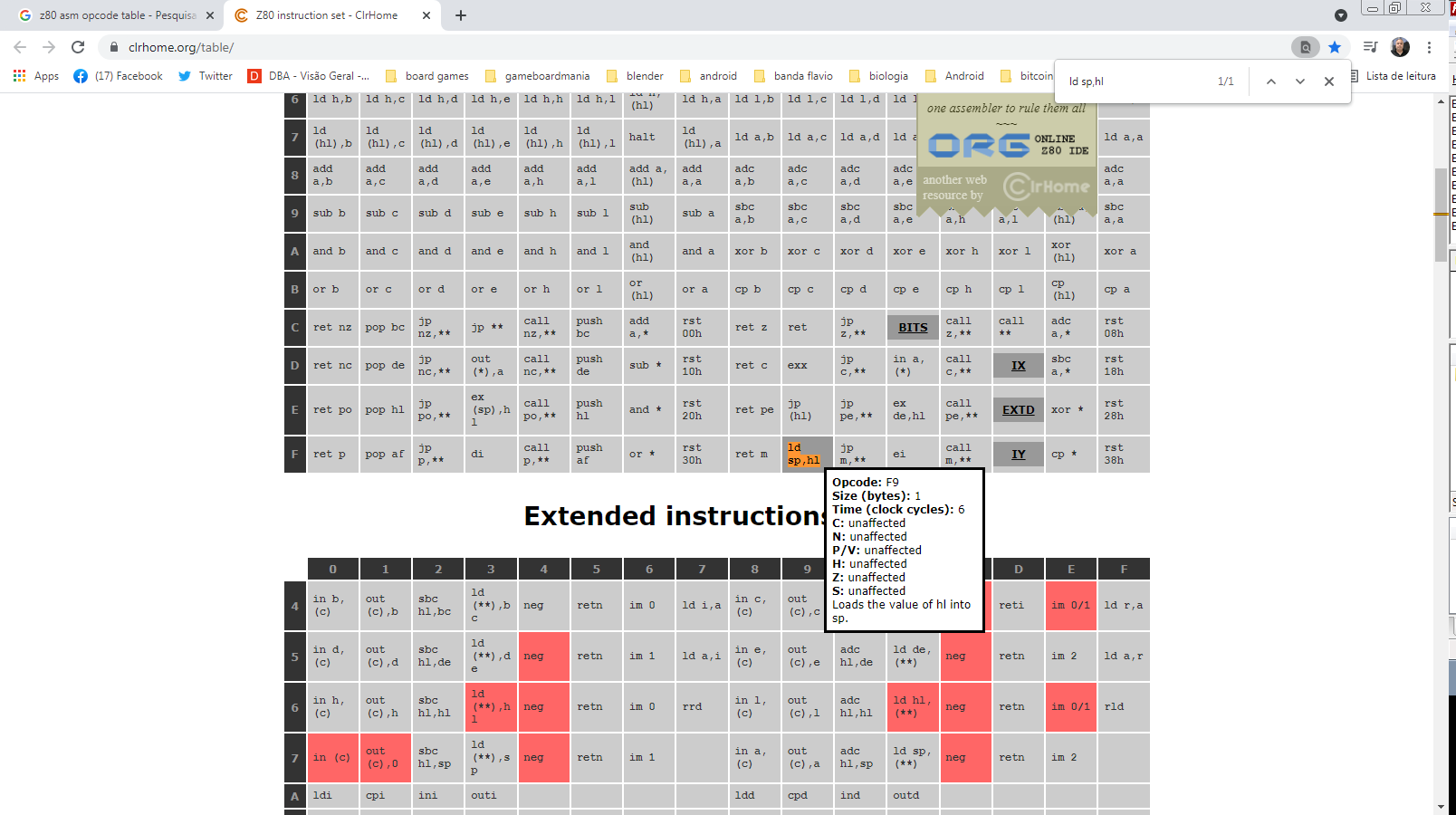Open the BITS instruction table link
Viewport: 1456px width, 815px height.
pos(912,327)
